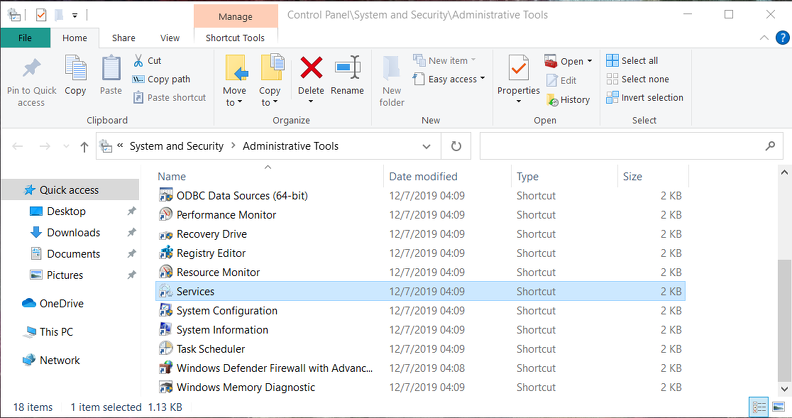Click the Up one level arrow
This screenshot has width=792, height=418.
[84, 147]
